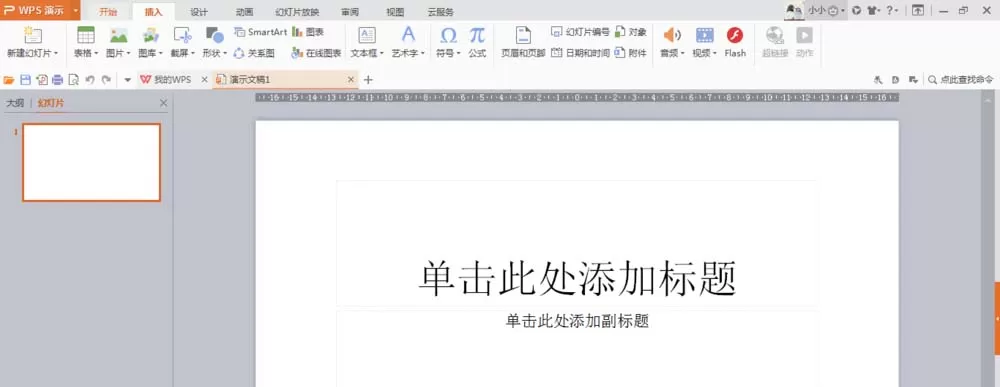The image size is (1000, 387).
Task: Open the 小小 user account menu
Action: click(x=826, y=10)
